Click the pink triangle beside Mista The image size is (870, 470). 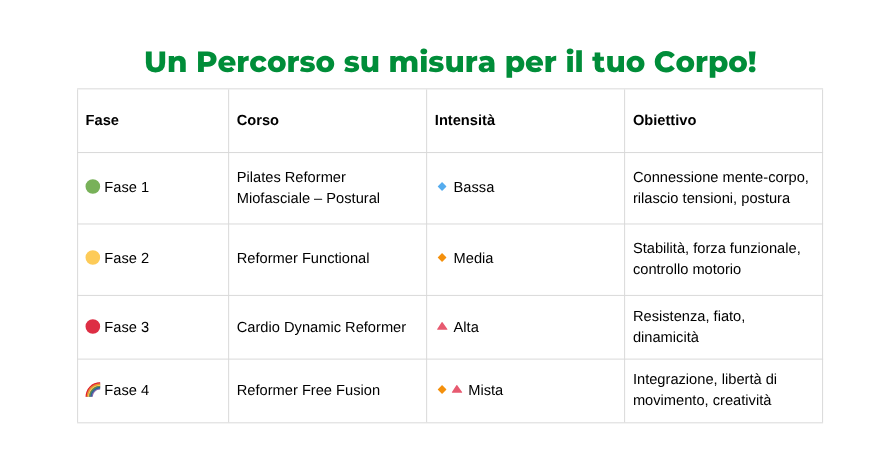(x=457, y=390)
